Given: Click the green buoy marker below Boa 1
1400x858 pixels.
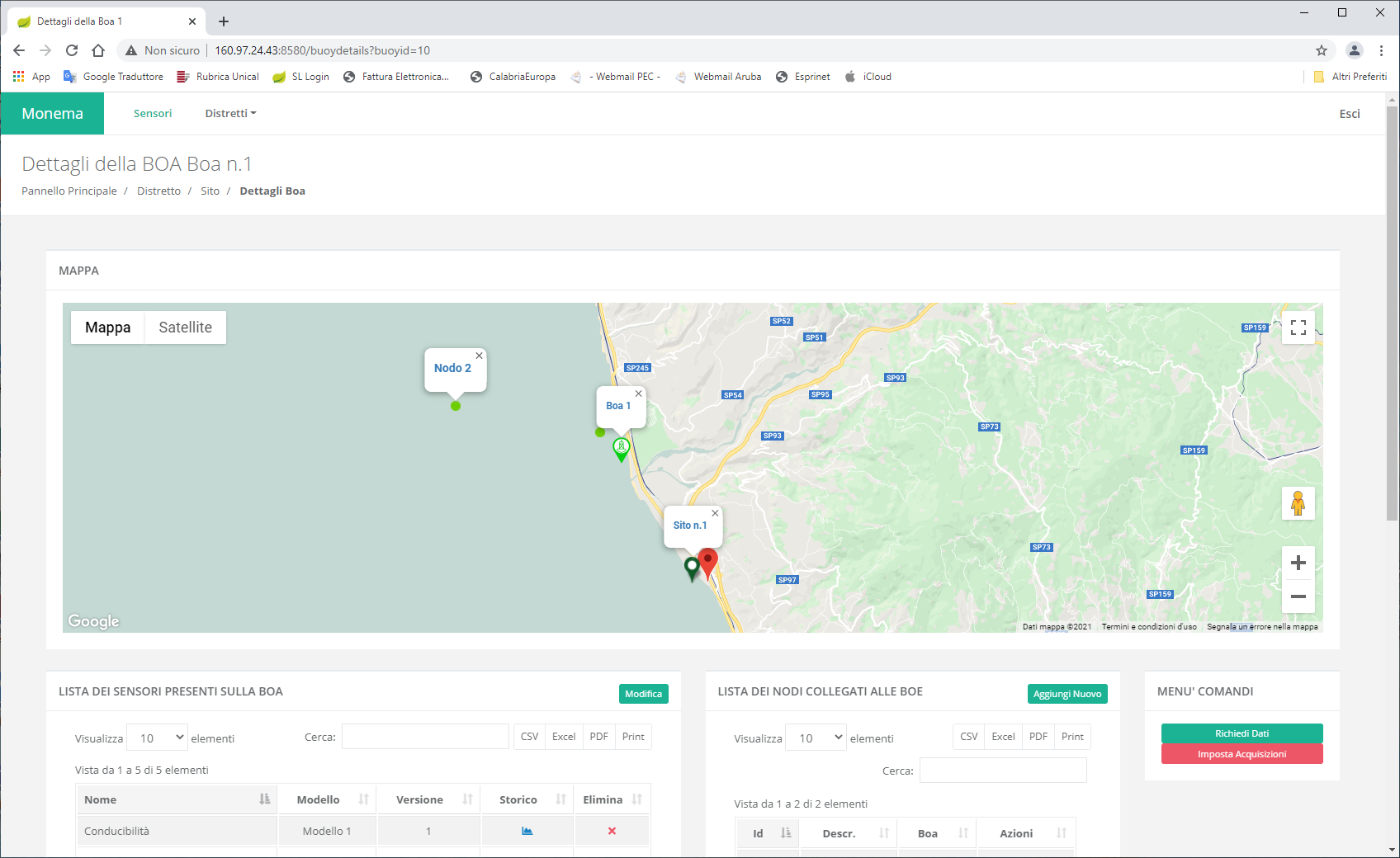Looking at the screenshot, I should pos(622,448).
